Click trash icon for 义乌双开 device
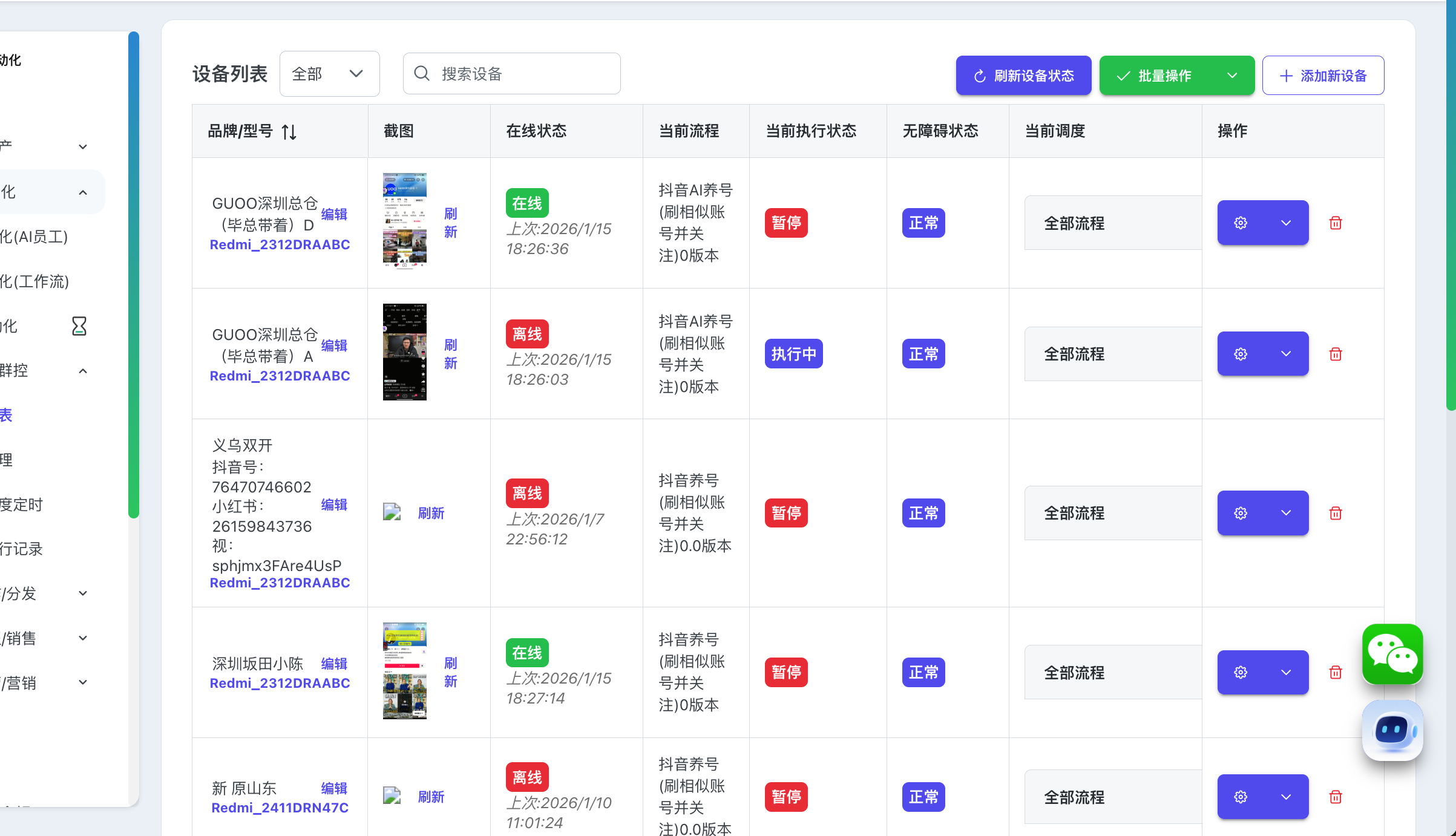 point(1336,514)
